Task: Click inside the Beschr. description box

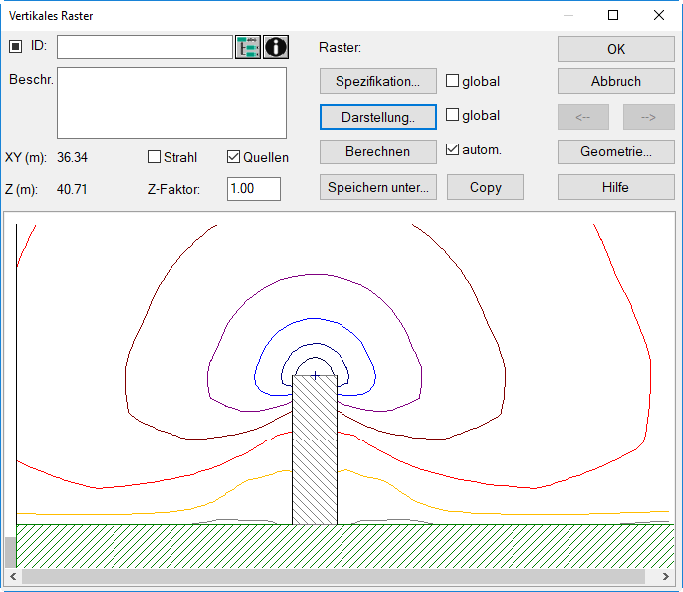Action: (x=172, y=103)
